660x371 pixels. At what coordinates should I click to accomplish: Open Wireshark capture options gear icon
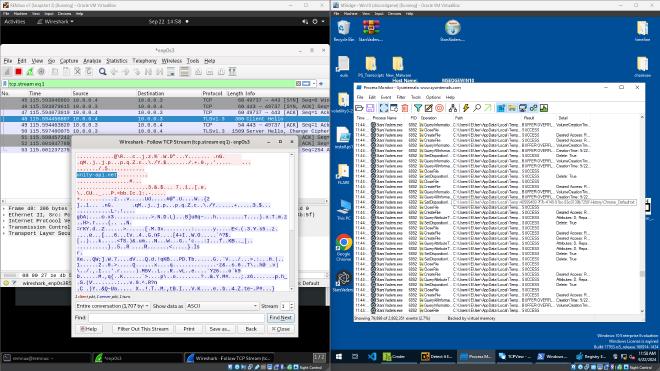tap(41, 72)
